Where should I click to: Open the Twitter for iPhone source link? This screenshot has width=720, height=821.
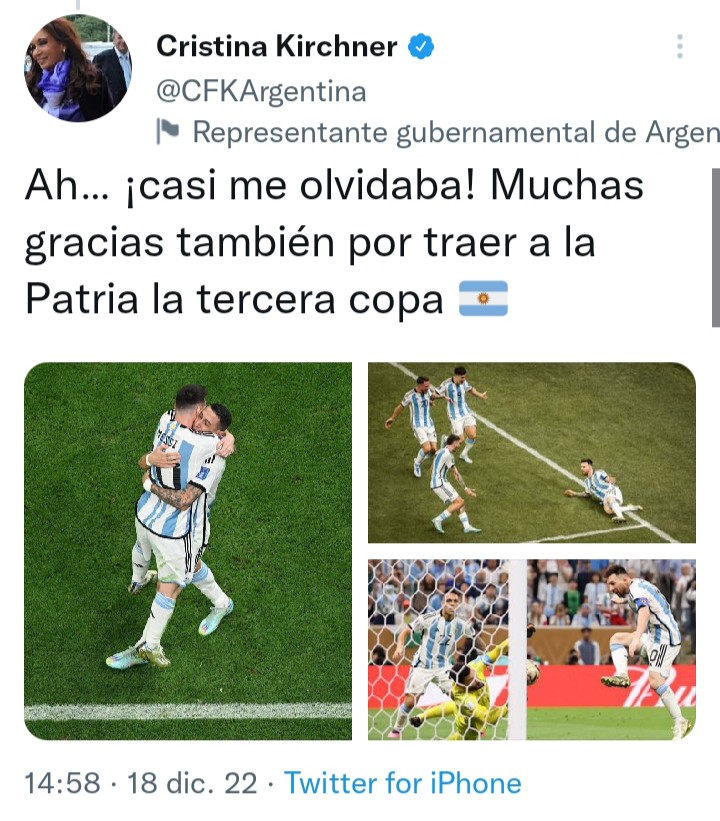(402, 783)
